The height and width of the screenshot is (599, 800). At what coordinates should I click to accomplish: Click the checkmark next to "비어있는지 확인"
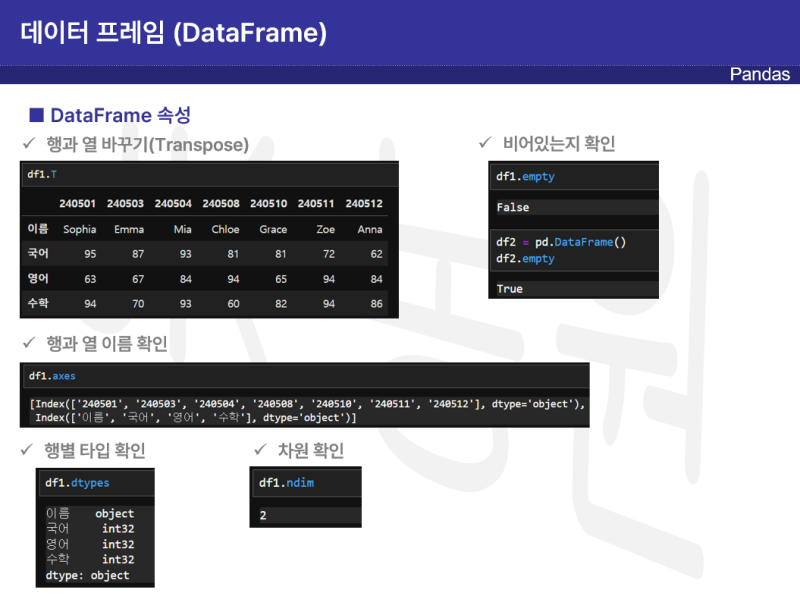[487, 143]
